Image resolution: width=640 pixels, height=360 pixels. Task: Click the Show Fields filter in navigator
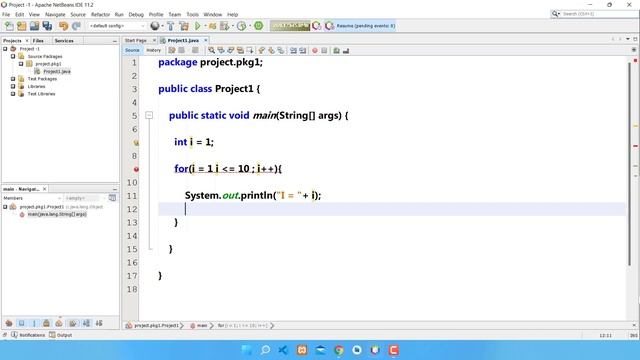(x=22, y=323)
